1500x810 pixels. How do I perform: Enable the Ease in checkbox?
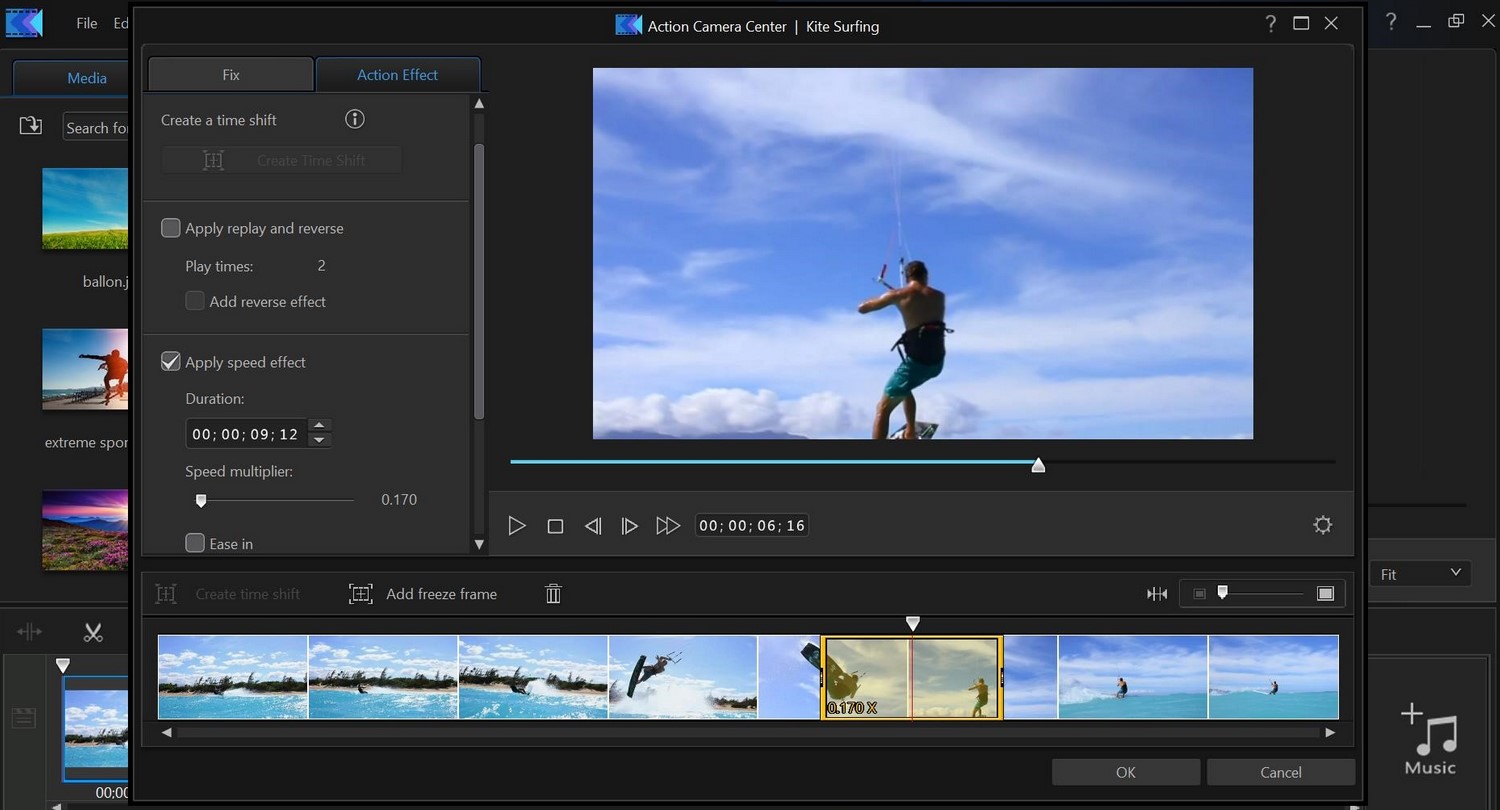(195, 543)
